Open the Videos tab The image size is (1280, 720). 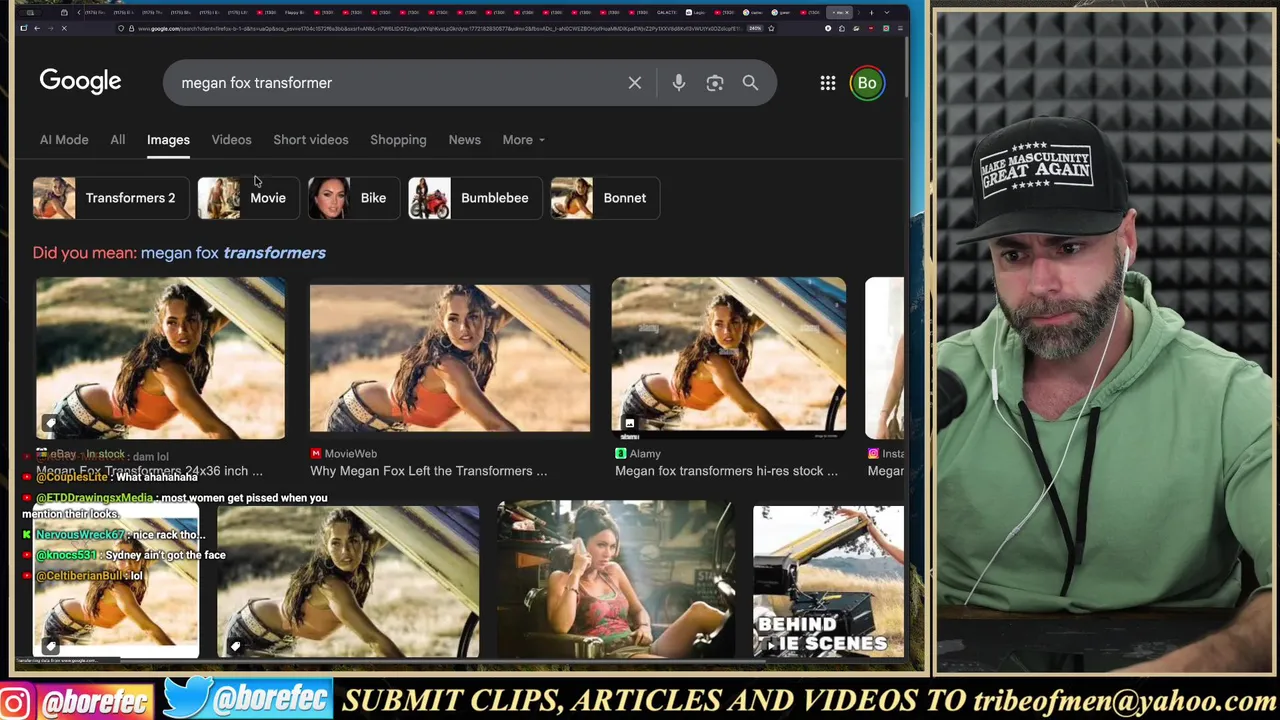point(231,140)
